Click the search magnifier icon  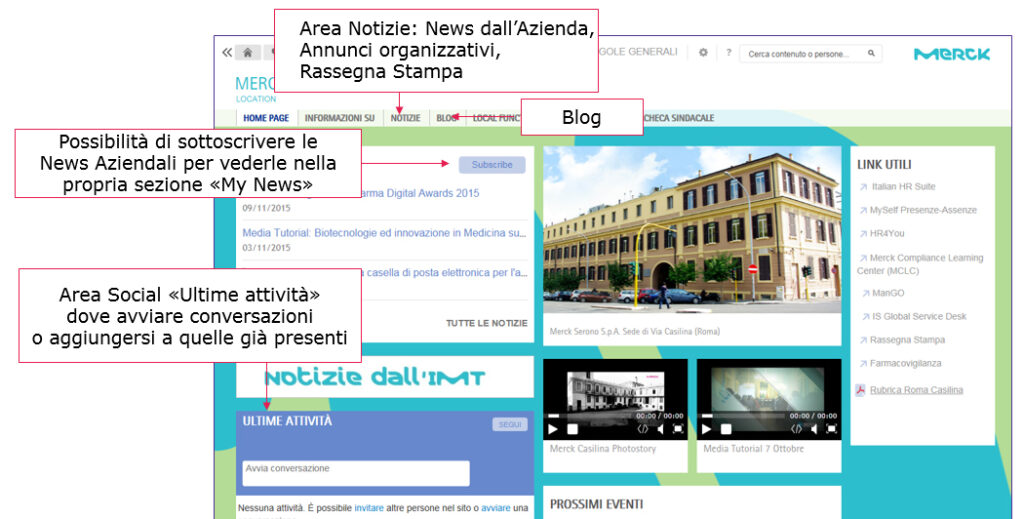point(871,54)
